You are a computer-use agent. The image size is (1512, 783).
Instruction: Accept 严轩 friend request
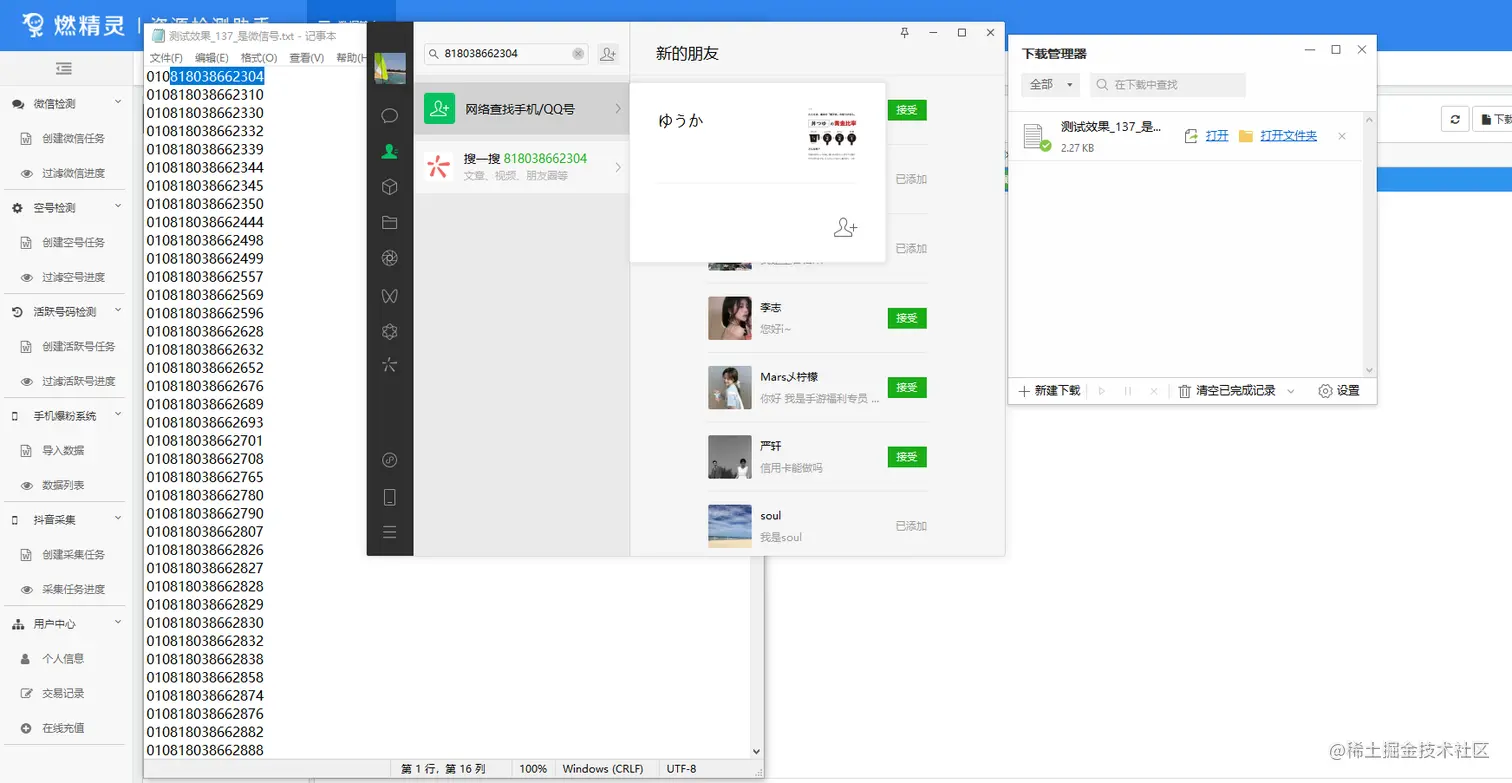(907, 456)
